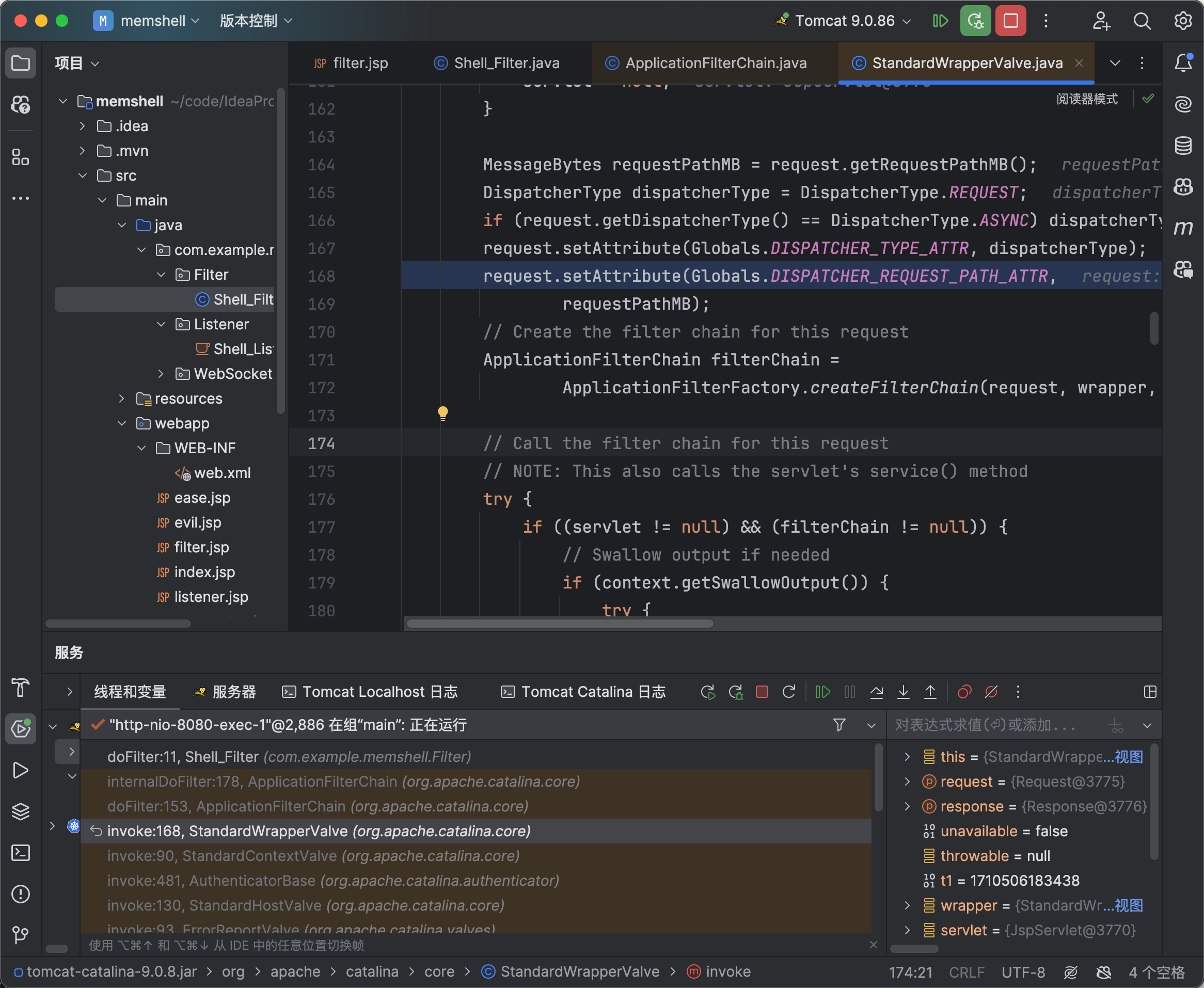The width and height of the screenshot is (1204, 988).
Task: Open the Tomcat 9.0.86 run configuration dropdown
Action: pos(843,21)
